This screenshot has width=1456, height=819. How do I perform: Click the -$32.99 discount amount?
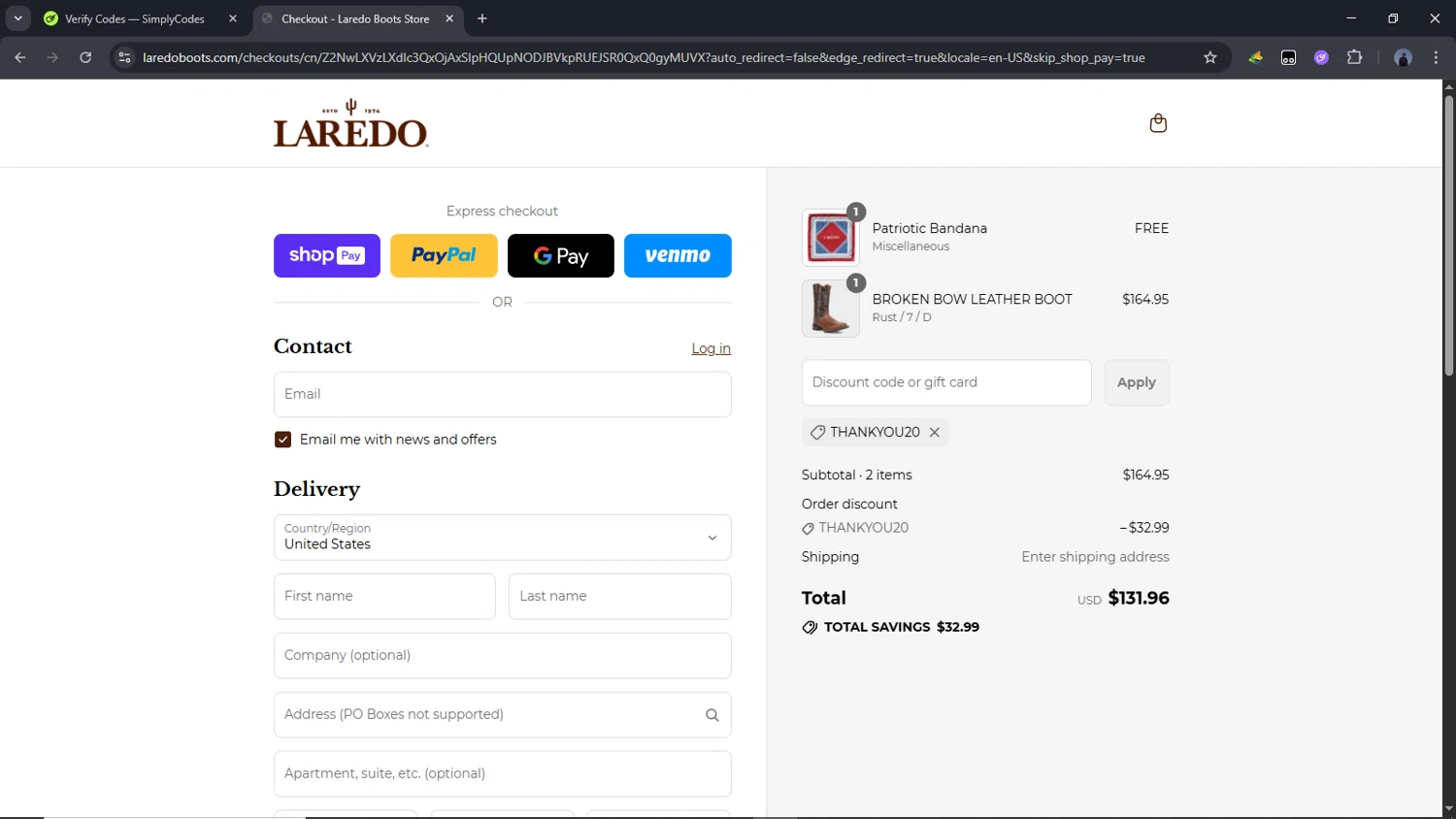1144,528
